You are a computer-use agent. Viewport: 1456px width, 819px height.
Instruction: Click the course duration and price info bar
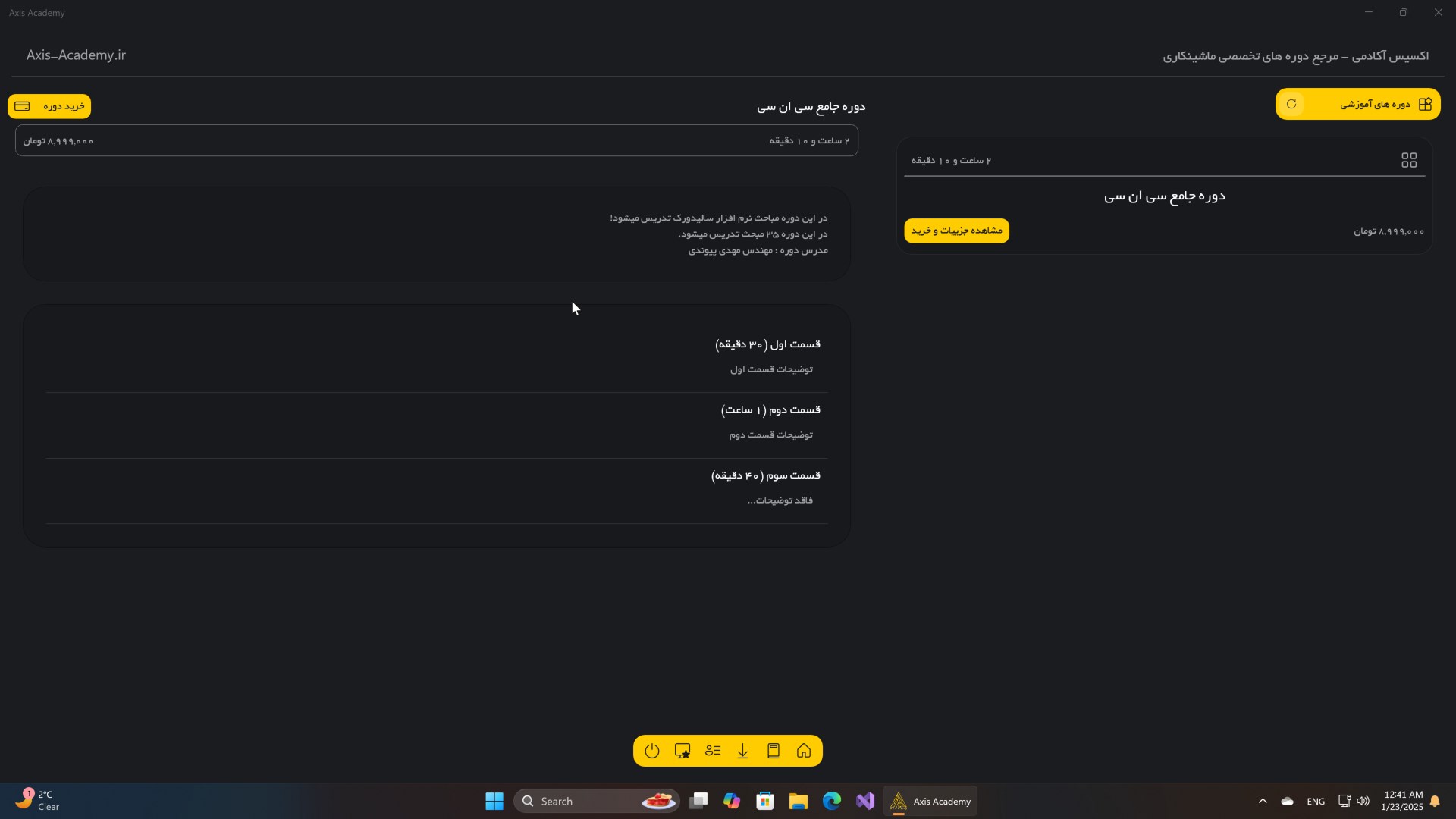(x=436, y=140)
